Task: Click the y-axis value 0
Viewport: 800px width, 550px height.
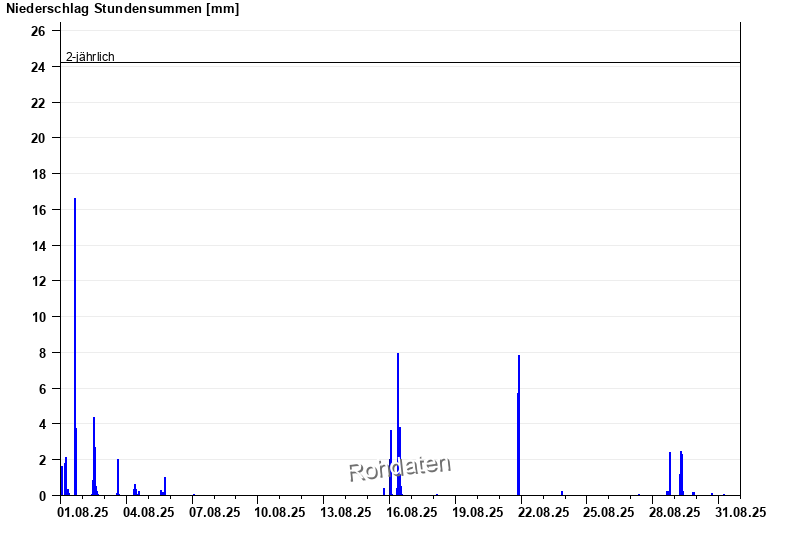Action: point(41,496)
